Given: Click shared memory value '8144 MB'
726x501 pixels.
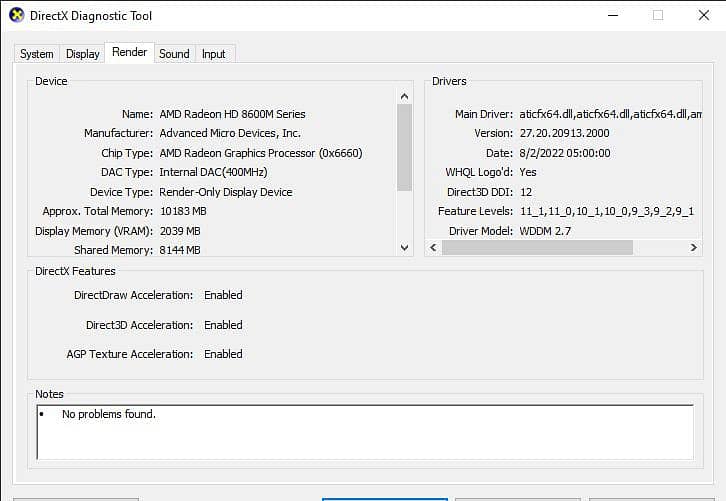Looking at the screenshot, I should click(180, 250).
